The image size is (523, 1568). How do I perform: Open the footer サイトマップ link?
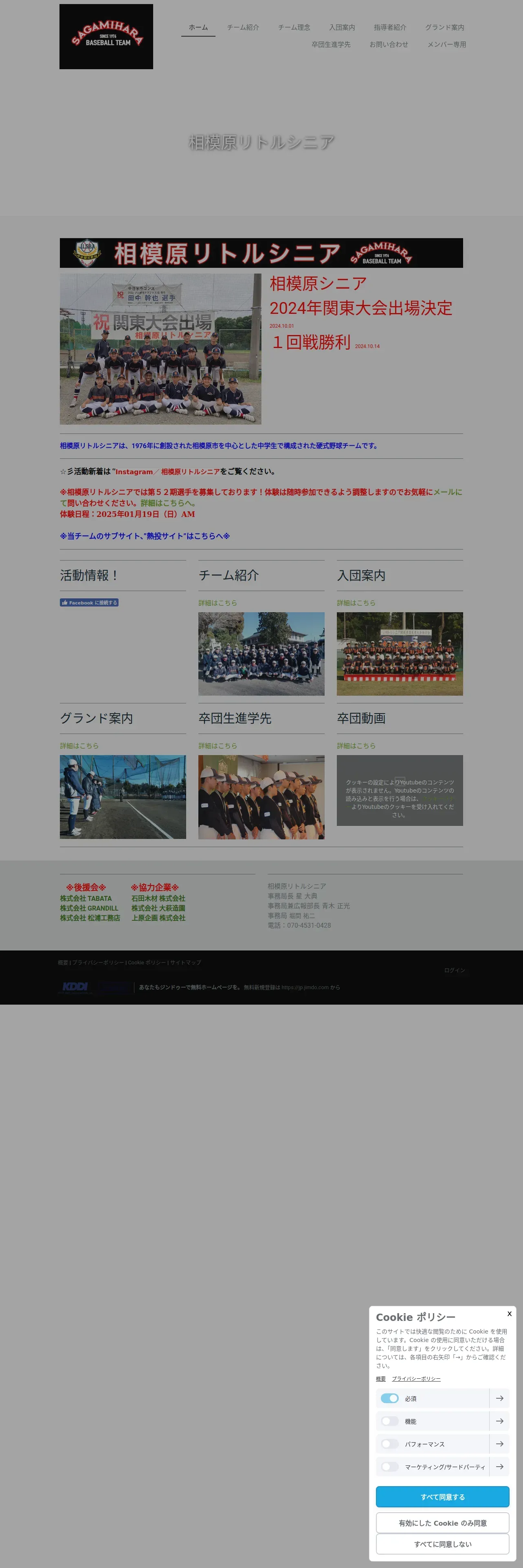pos(186,963)
